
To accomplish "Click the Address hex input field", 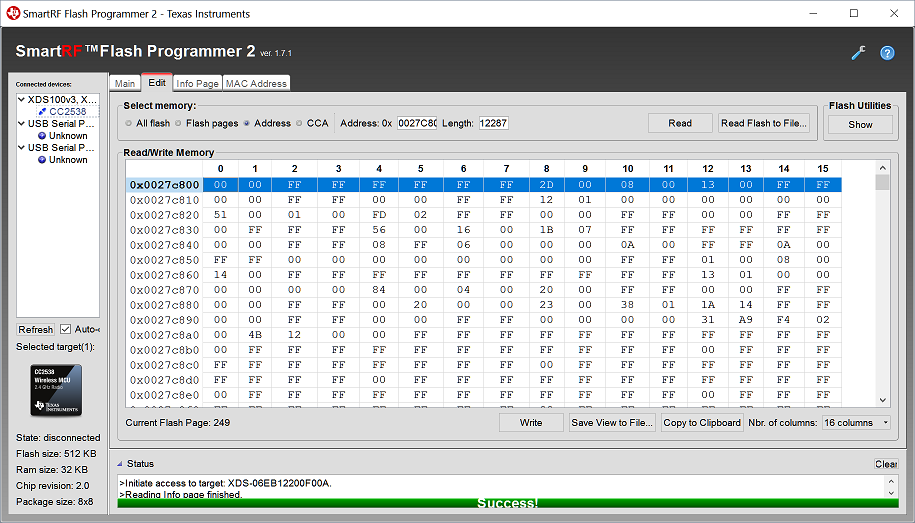I will (417, 123).
